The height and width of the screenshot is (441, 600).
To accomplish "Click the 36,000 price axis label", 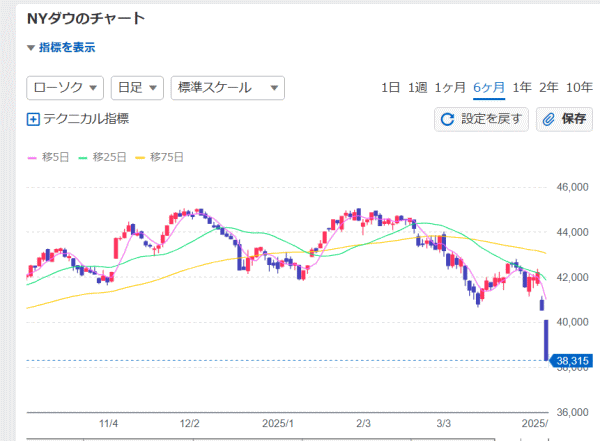I will (572, 413).
